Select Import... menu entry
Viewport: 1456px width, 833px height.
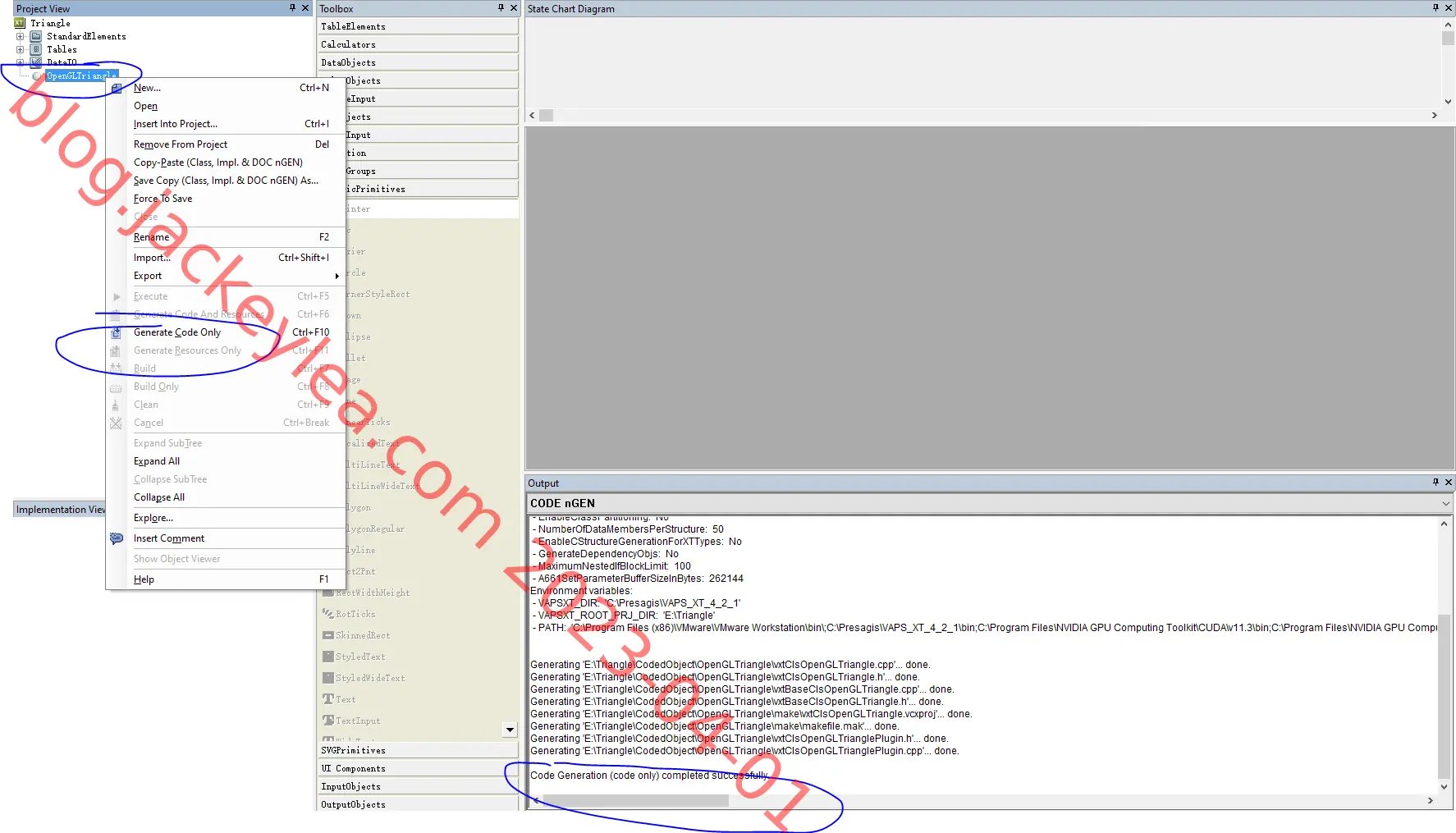226,258
